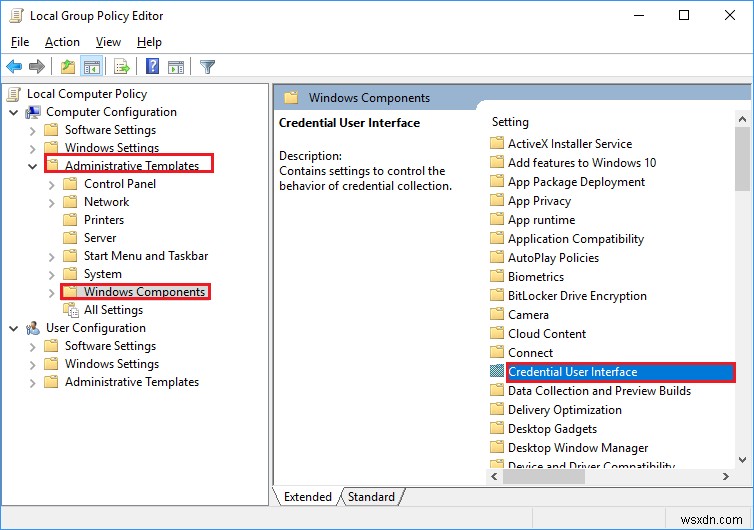This screenshot has height=530, width=754.
Task: Expand the Control Panel node
Action: click(x=51, y=185)
